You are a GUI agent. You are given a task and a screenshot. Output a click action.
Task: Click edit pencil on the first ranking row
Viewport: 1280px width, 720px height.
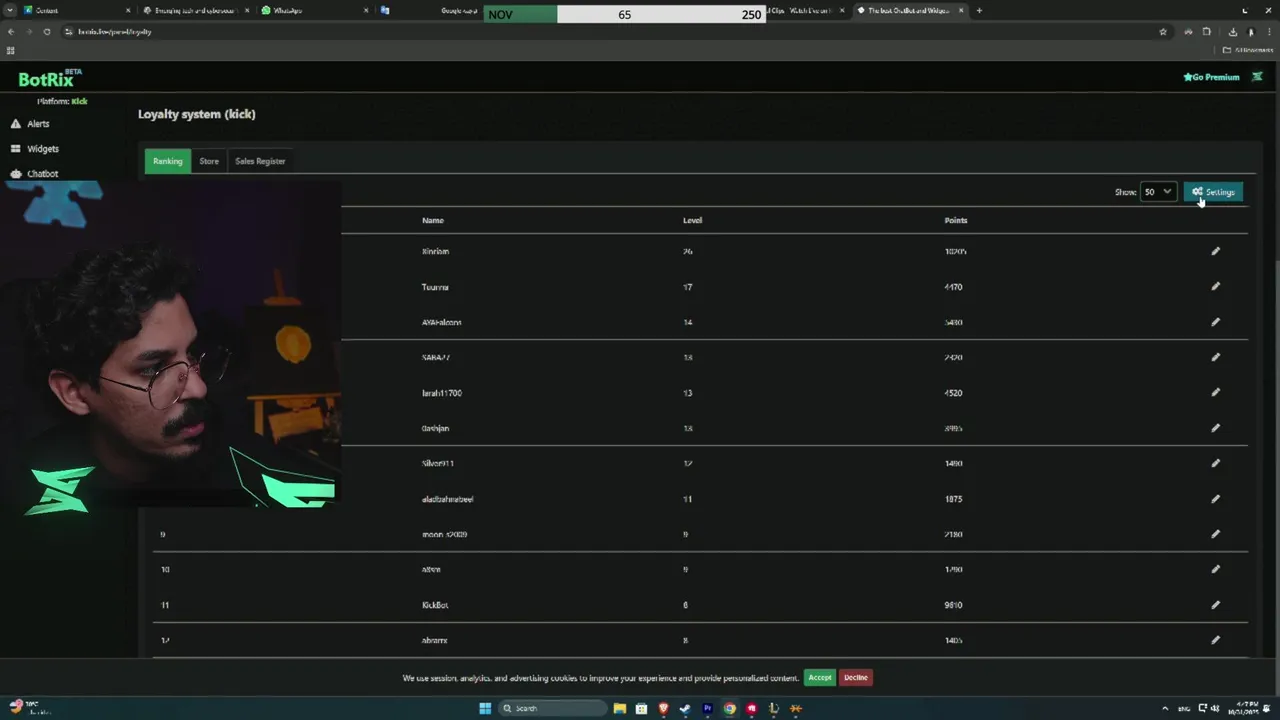point(1215,251)
